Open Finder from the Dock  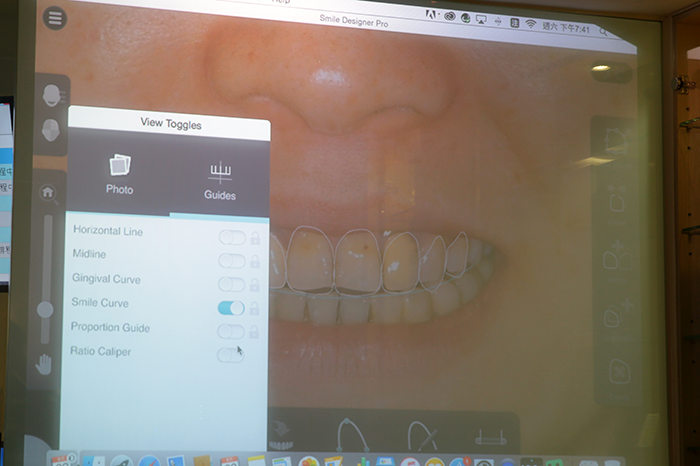tap(94, 462)
